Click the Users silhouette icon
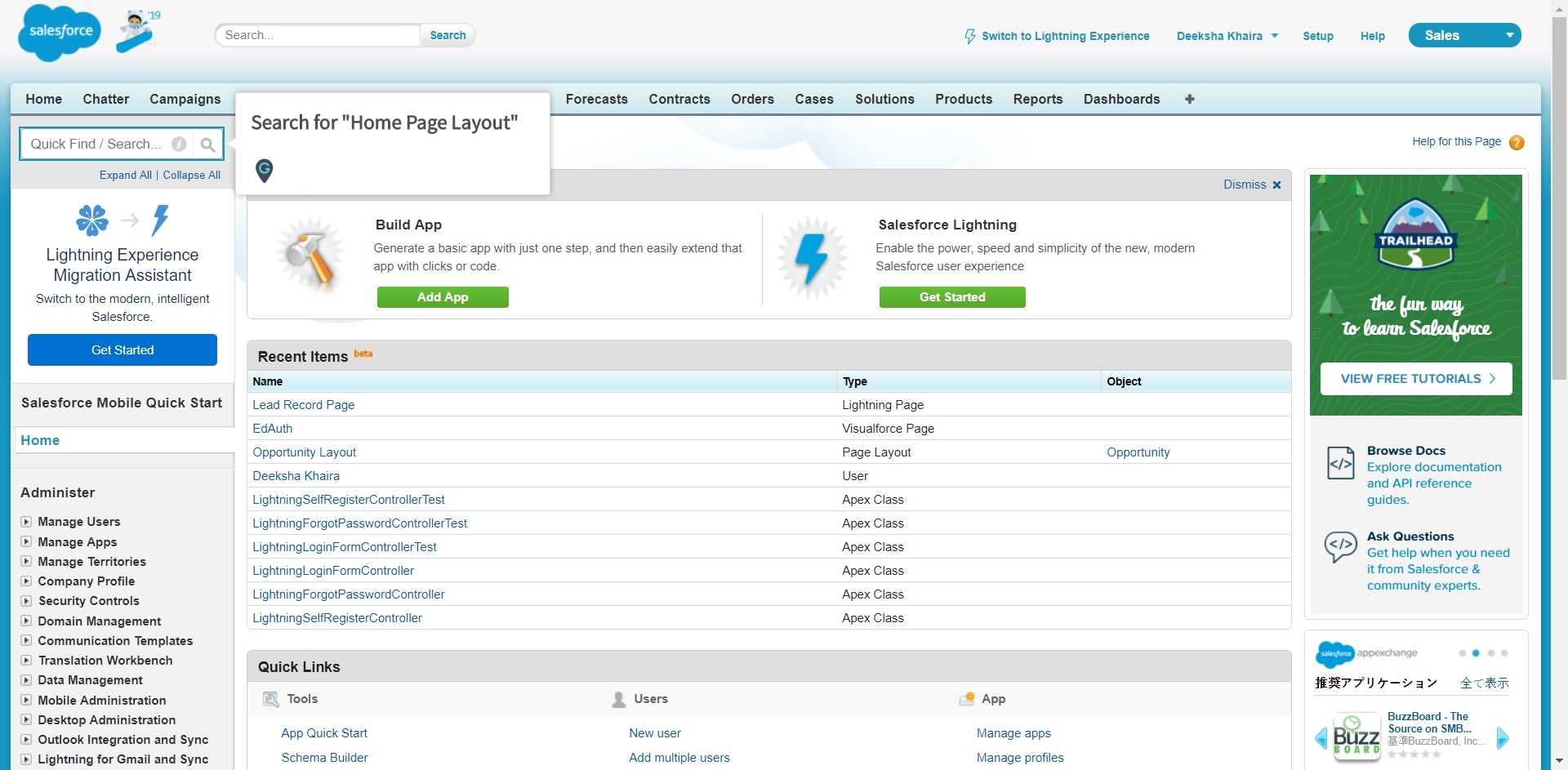Viewport: 1568px width, 770px height. click(x=619, y=699)
